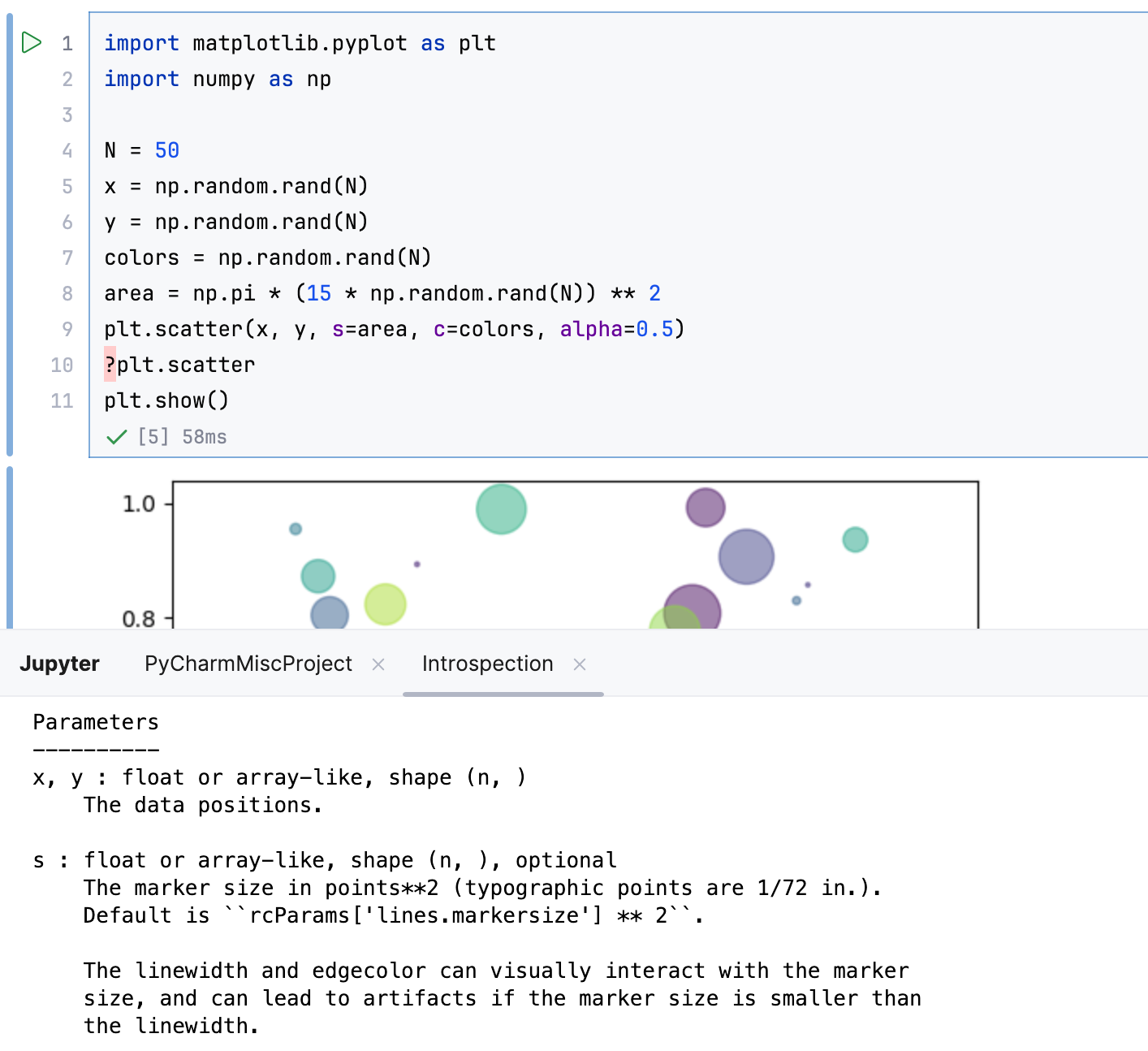
Task: Click the large green bubble in the plot
Action: [501, 508]
